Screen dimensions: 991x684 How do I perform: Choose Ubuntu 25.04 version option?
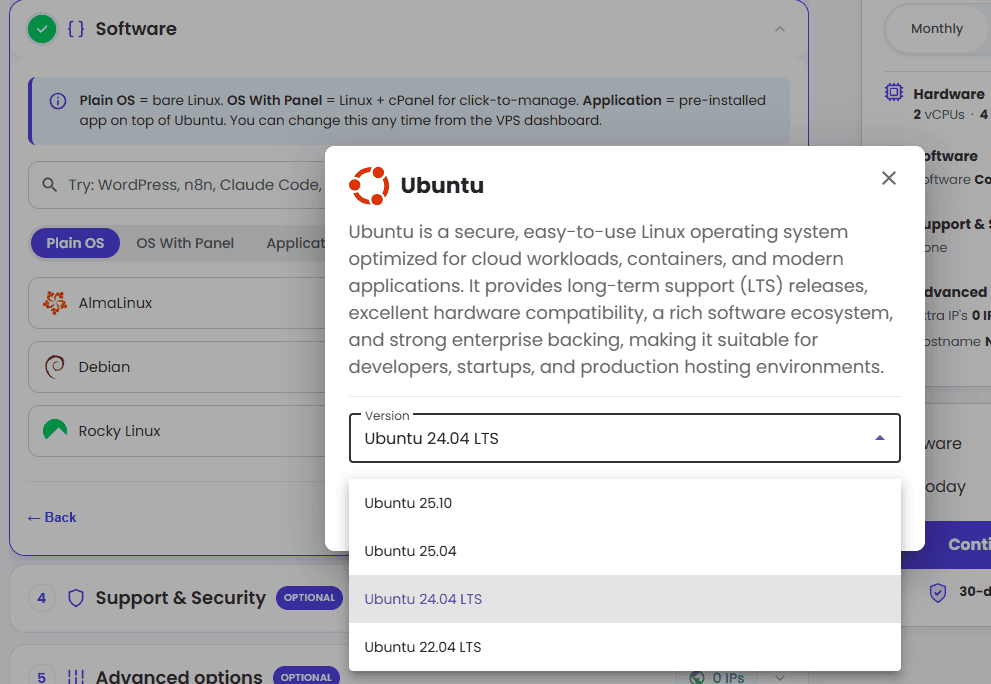click(624, 551)
